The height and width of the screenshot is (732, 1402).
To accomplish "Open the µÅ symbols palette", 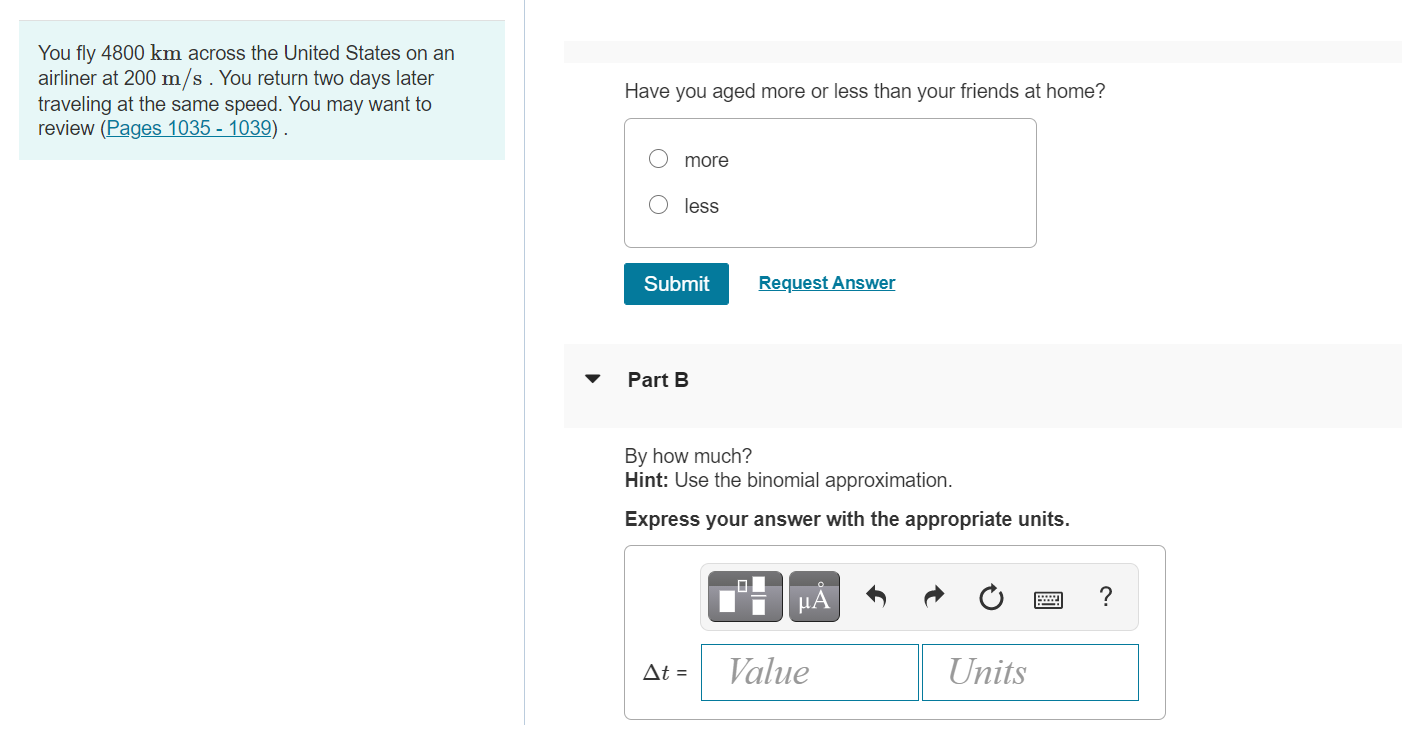I will pyautogui.click(x=814, y=597).
